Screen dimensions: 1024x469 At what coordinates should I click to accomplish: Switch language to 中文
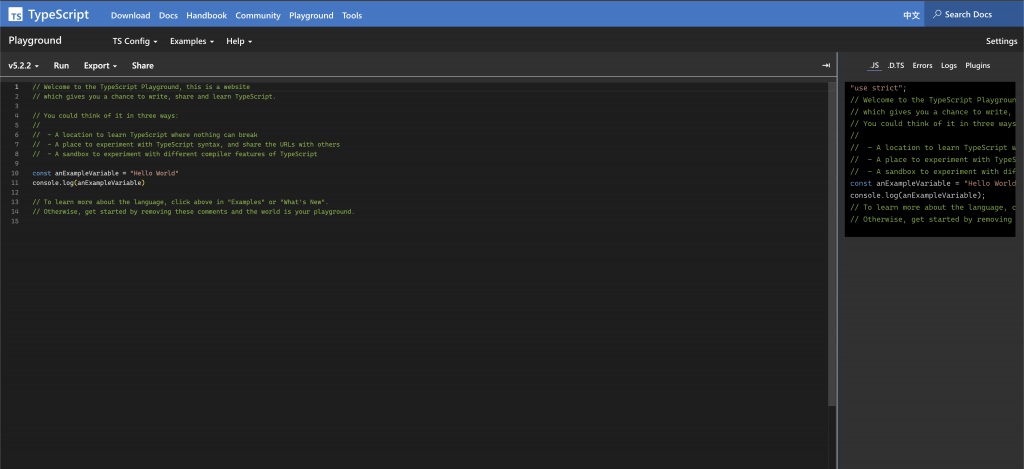tap(912, 15)
